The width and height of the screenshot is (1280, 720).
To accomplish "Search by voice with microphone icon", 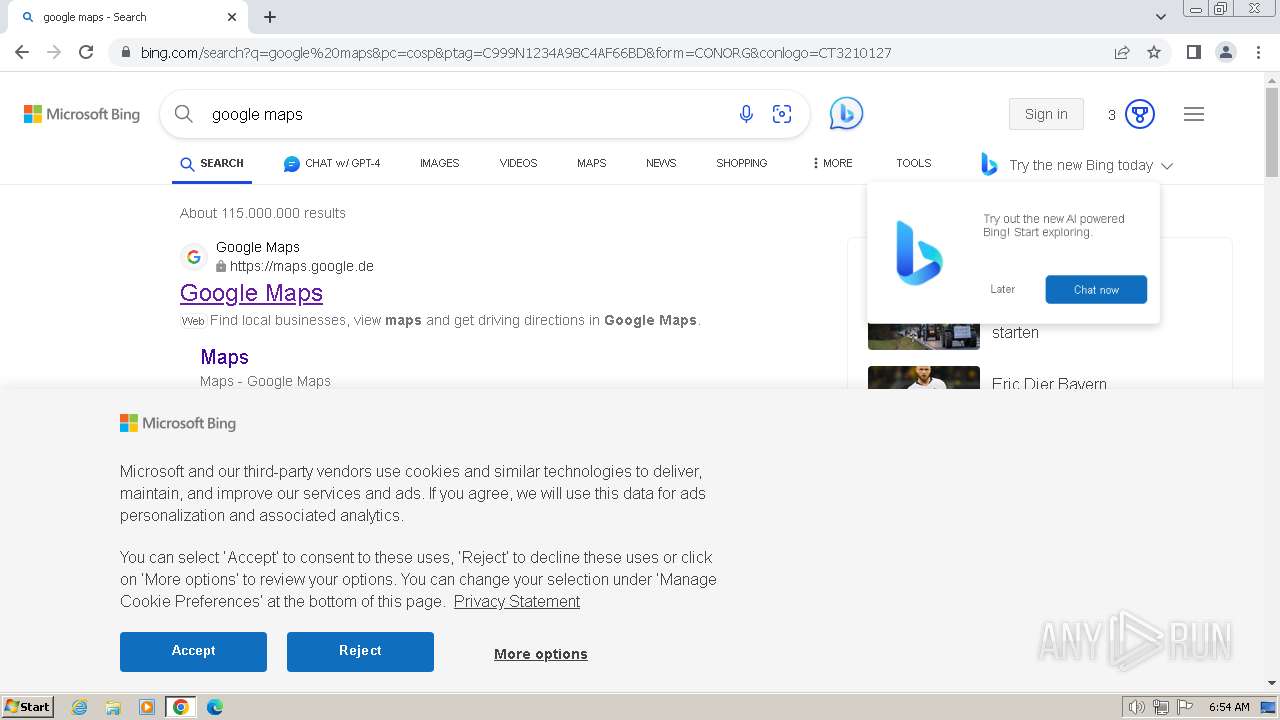I will click(x=746, y=114).
